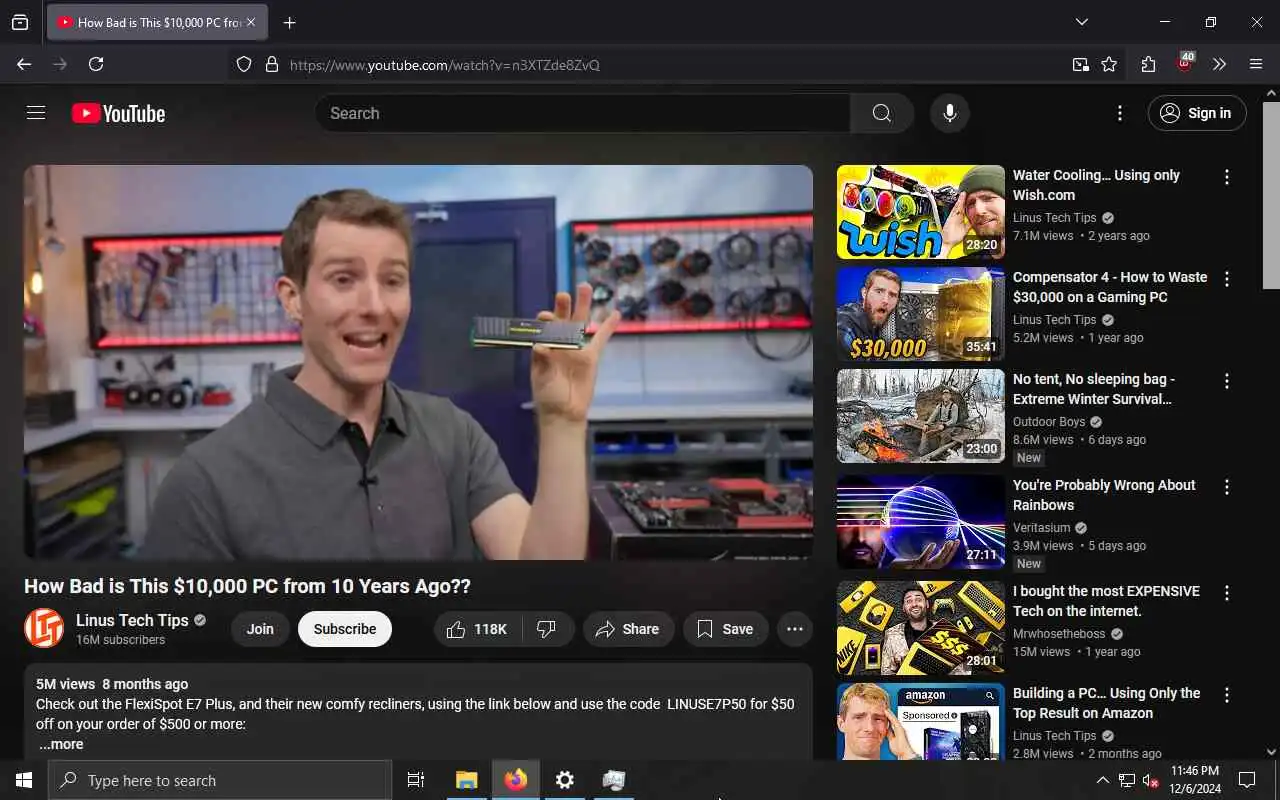Click the Share button
Image resolution: width=1280 pixels, height=800 pixels.
pos(628,629)
